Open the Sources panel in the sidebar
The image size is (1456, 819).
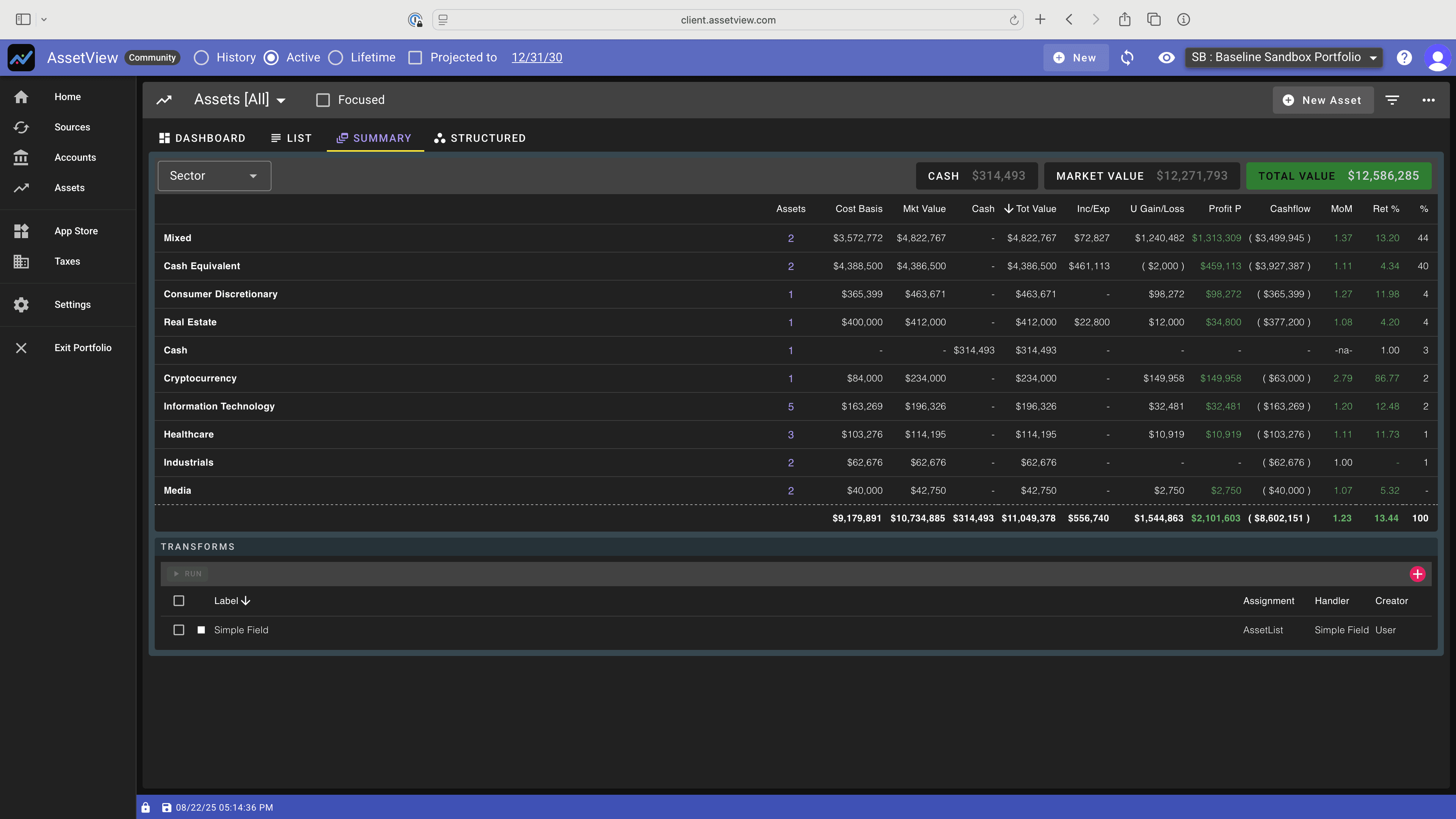tap(72, 127)
